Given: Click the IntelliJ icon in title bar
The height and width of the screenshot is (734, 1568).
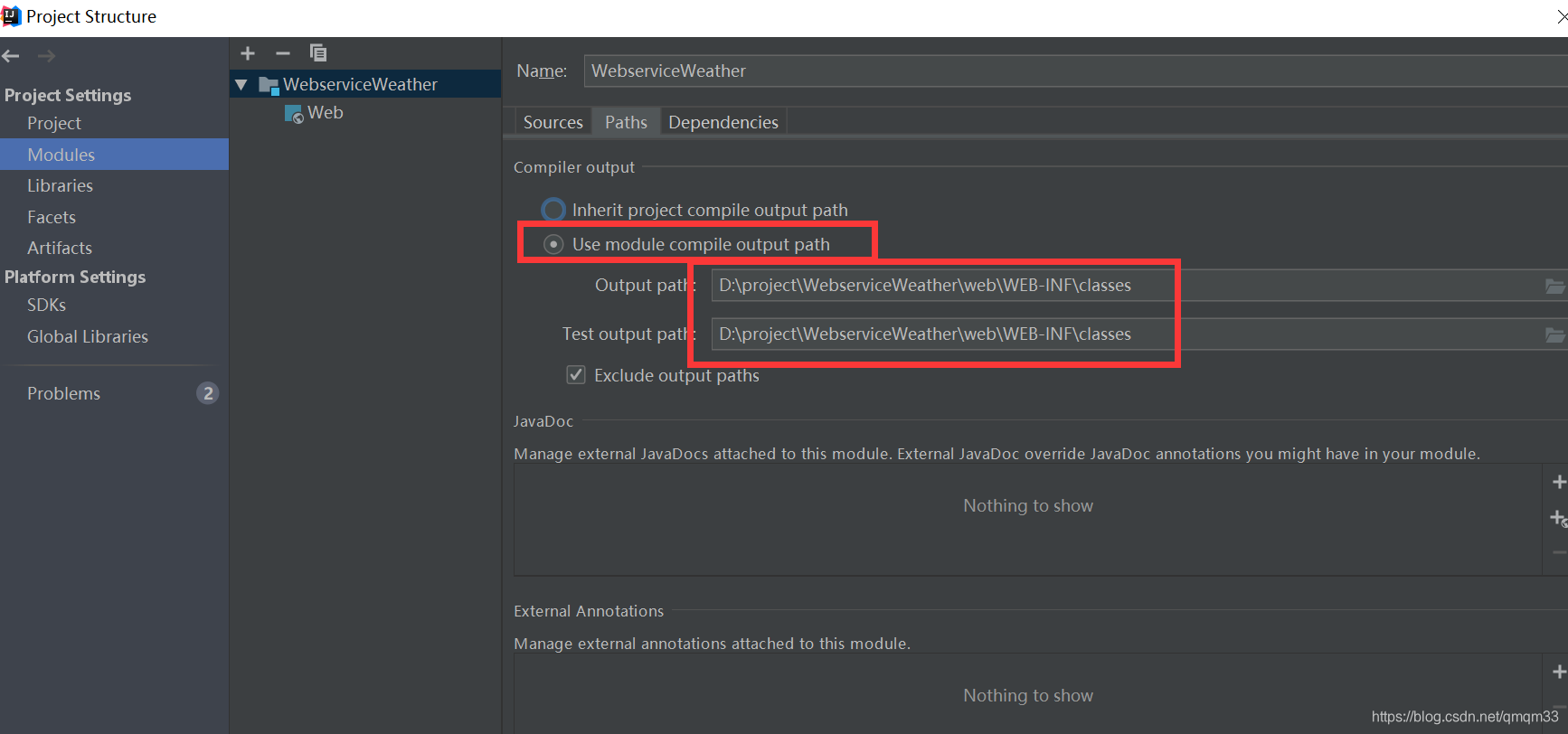Looking at the screenshot, I should click(11, 16).
